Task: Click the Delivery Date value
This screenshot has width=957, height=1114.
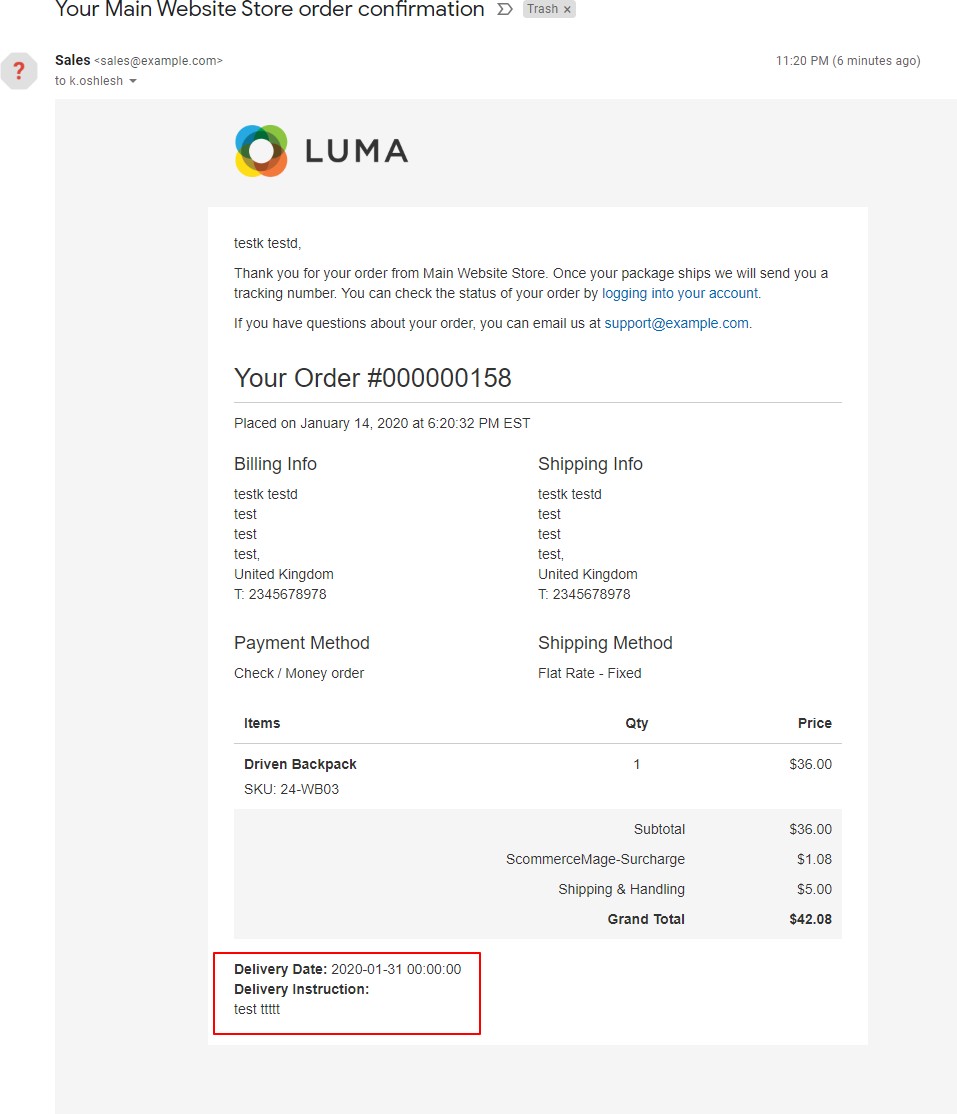Action: pos(396,969)
